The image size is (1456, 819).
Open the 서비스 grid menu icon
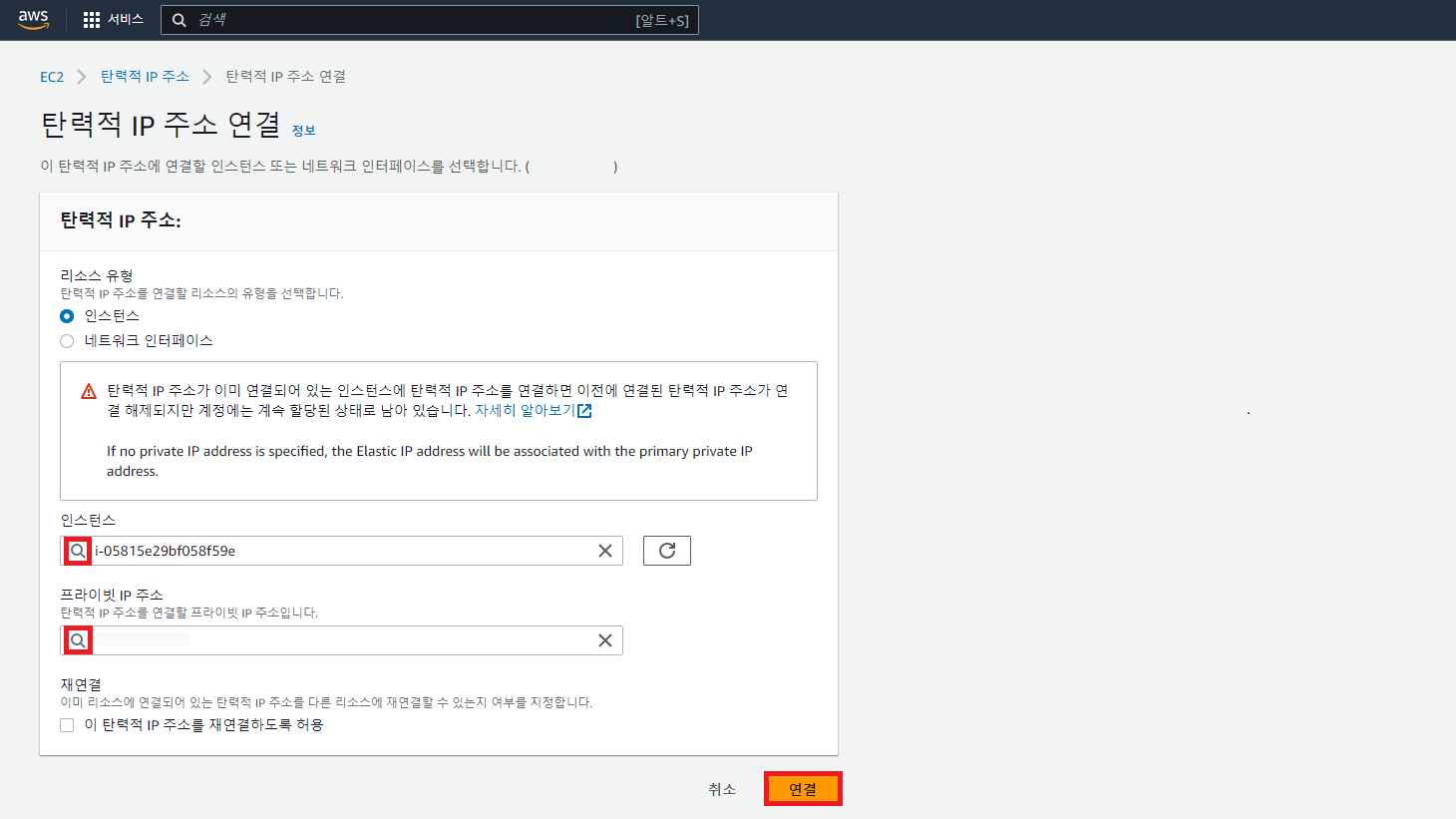[92, 20]
